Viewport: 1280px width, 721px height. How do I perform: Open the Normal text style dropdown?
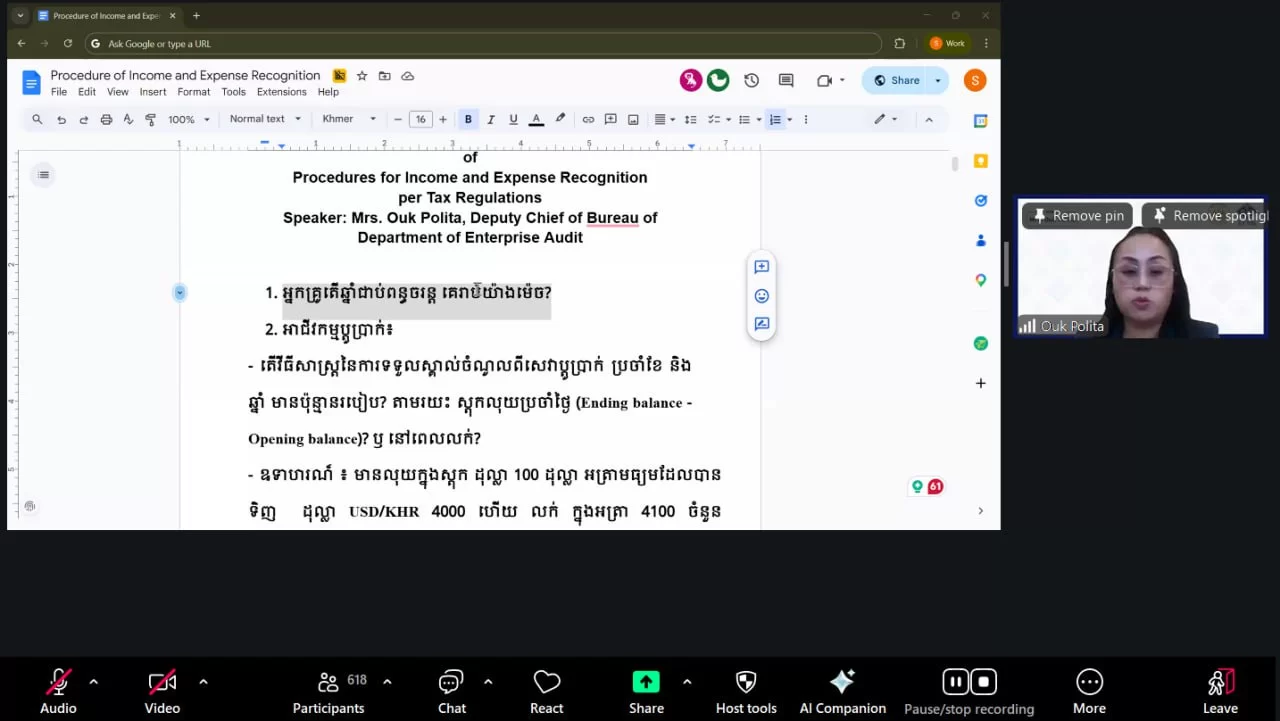coord(265,119)
